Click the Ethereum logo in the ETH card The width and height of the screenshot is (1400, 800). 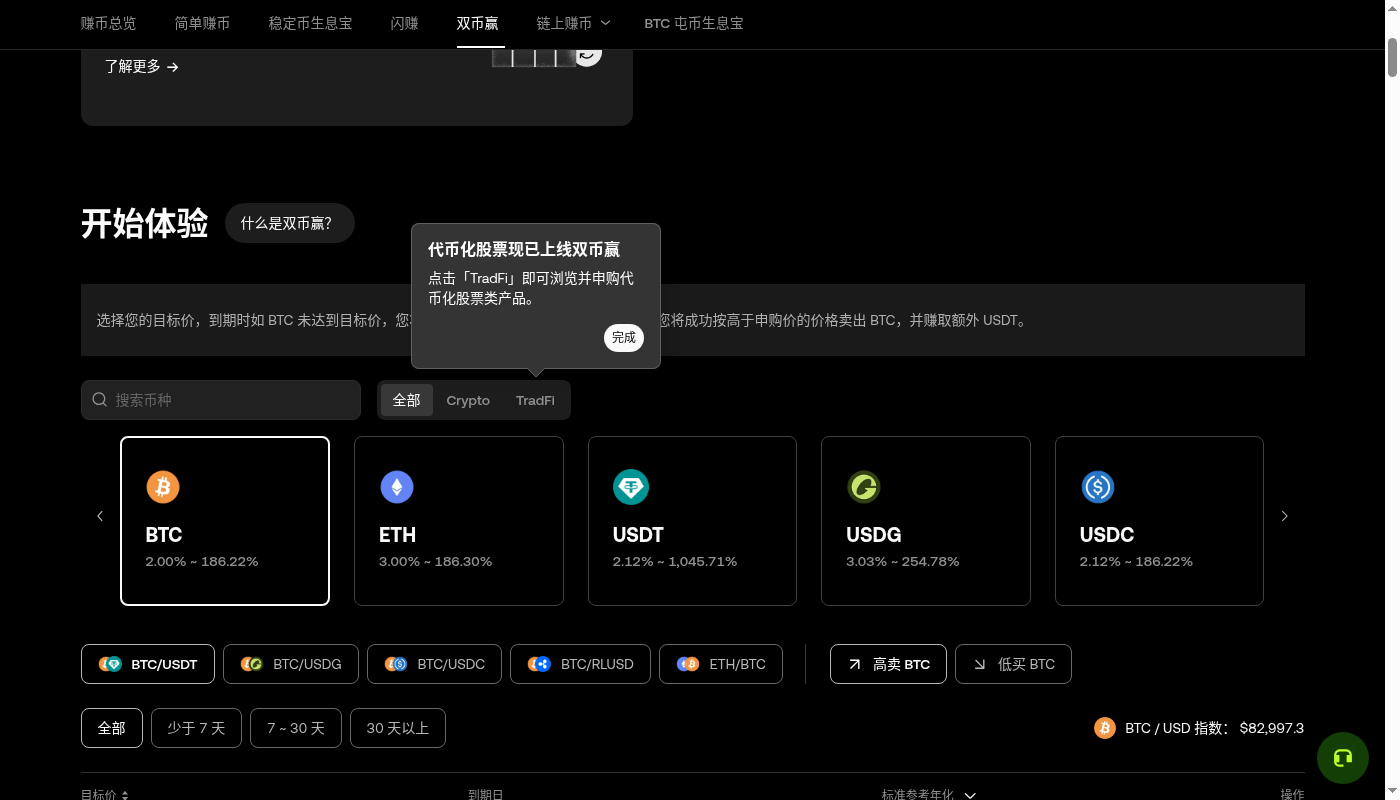[x=397, y=487]
